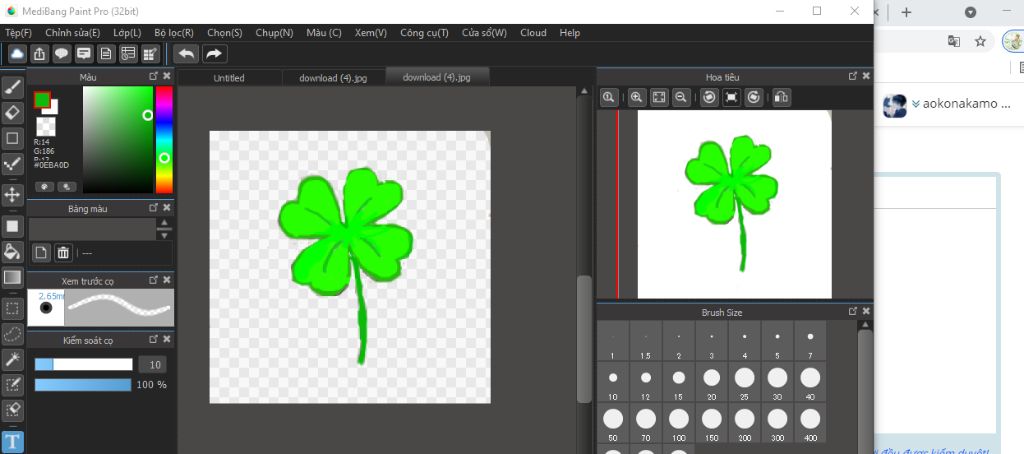Select the transparent color swatch
The height and width of the screenshot is (454, 1024).
[46, 126]
